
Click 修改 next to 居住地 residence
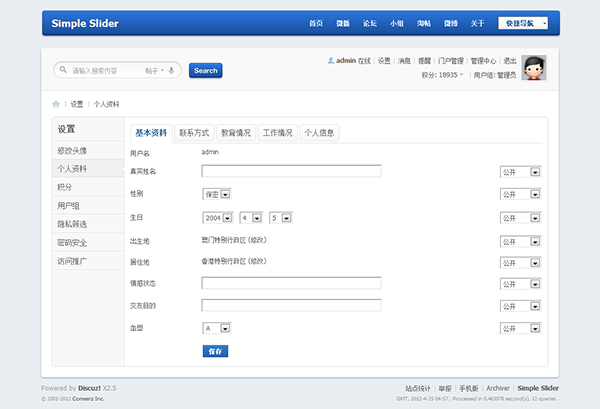tap(257, 261)
